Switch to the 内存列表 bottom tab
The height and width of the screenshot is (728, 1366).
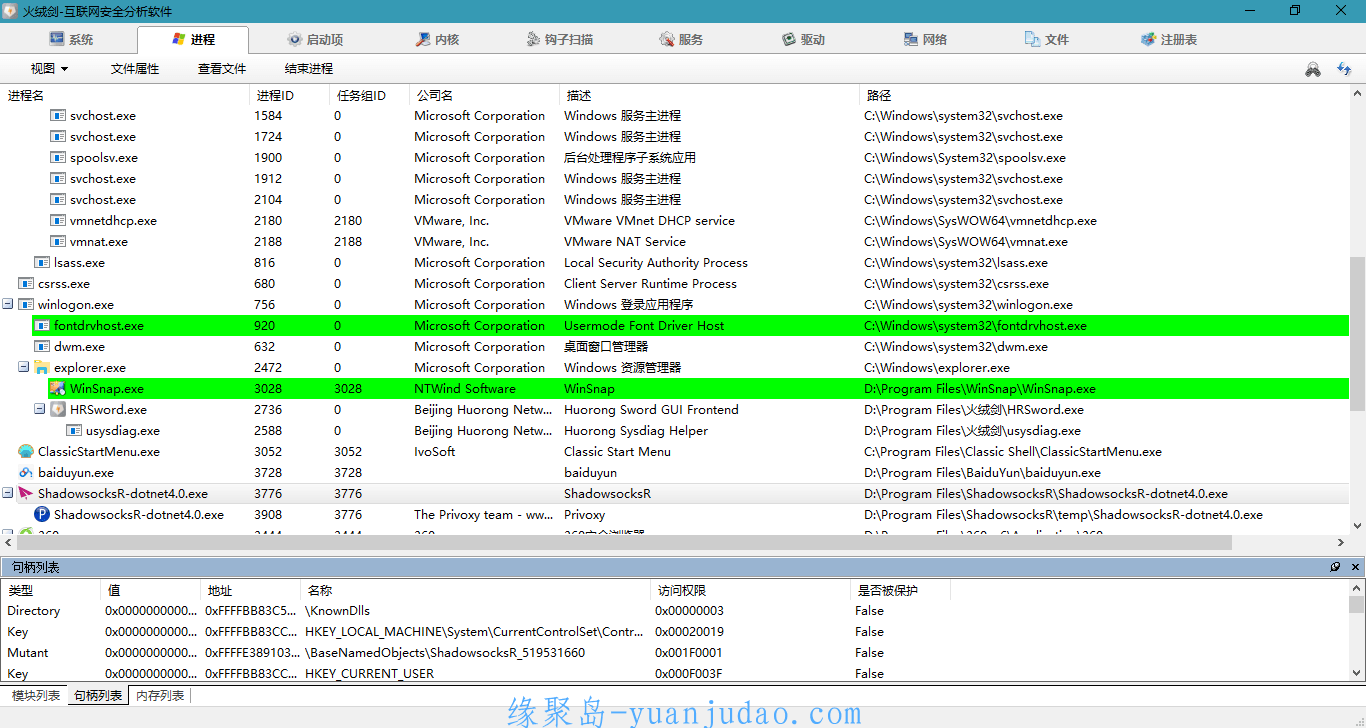[x=160, y=695]
